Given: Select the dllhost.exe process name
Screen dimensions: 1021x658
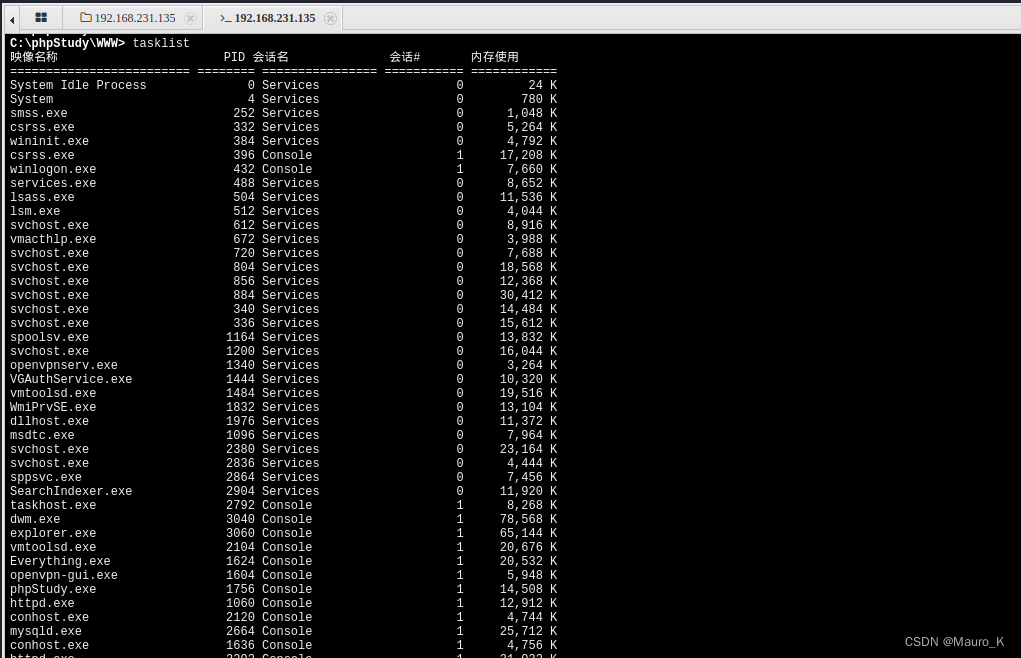Looking at the screenshot, I should click(49, 421).
